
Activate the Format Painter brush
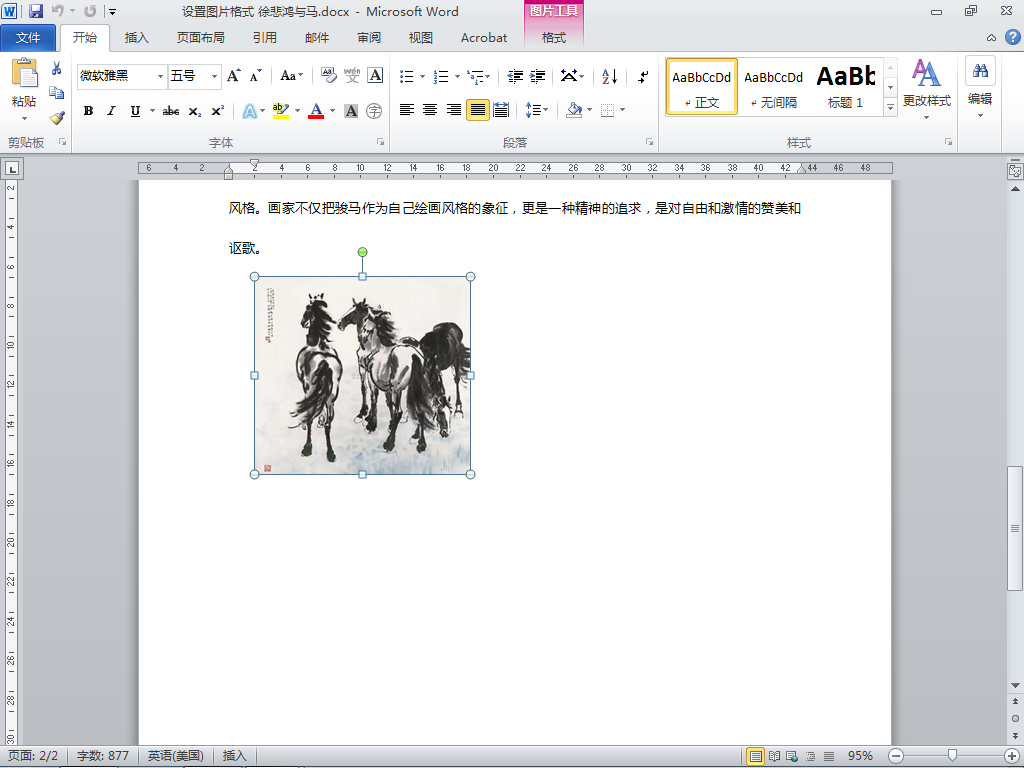pyautogui.click(x=57, y=118)
